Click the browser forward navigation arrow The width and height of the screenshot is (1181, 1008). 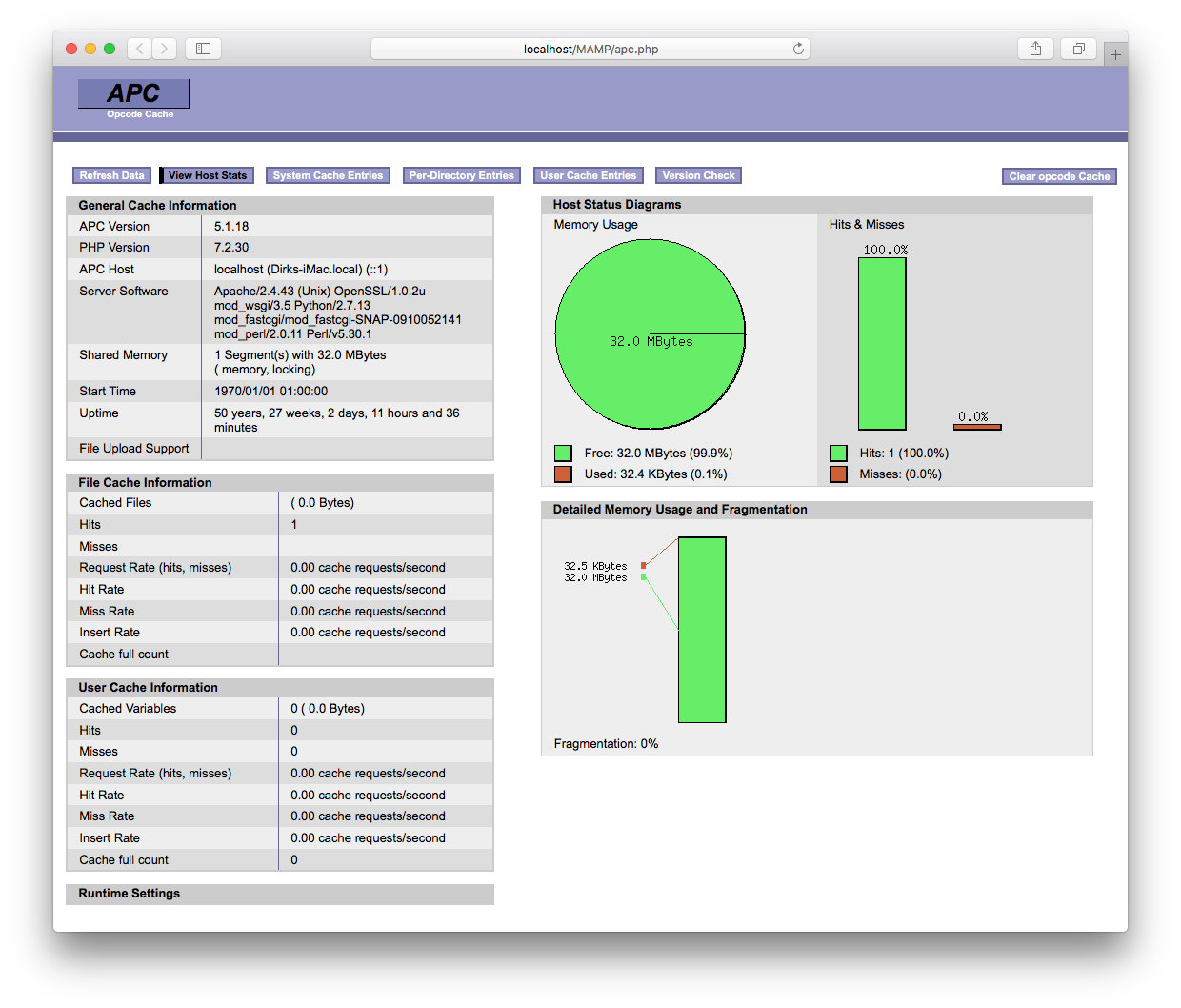click(x=164, y=49)
